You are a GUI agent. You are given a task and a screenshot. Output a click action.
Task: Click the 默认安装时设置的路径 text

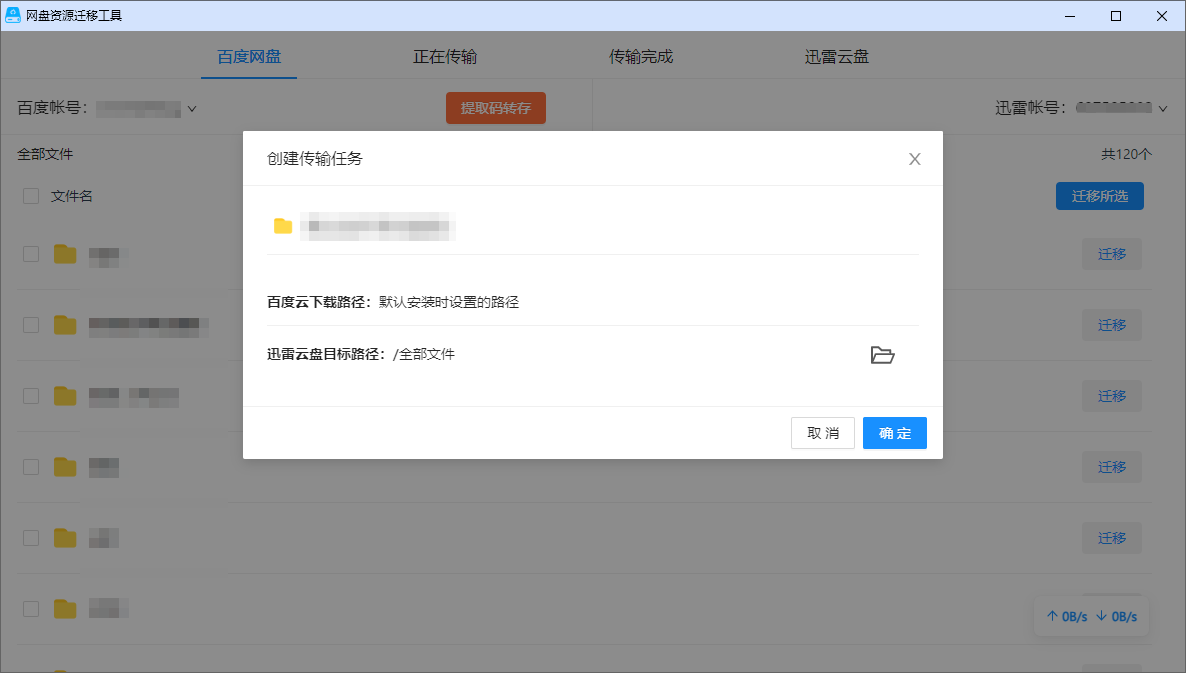449,302
